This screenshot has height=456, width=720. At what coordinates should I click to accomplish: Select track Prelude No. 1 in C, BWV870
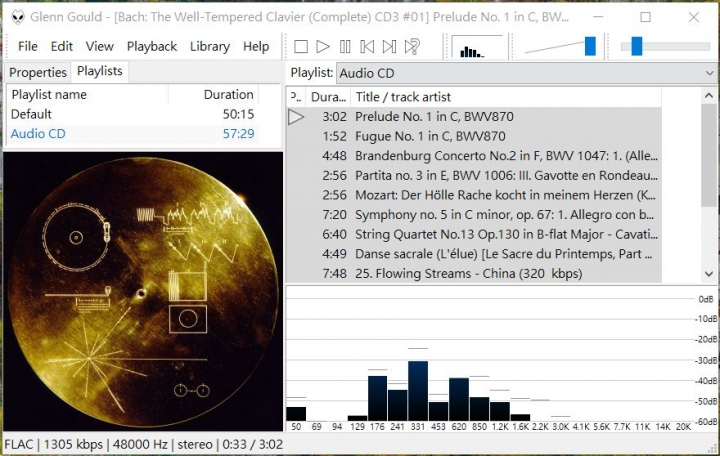pos(474,117)
